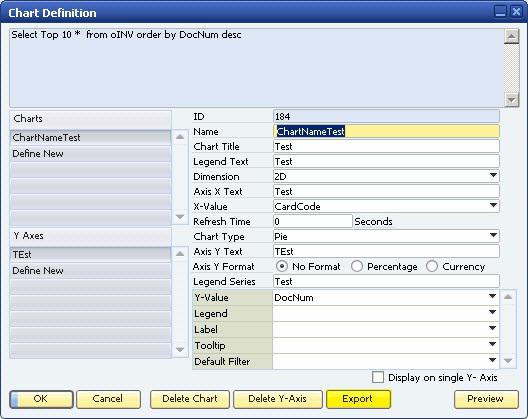Select the Currency axis format option
The width and height of the screenshot is (528, 419).
[432, 266]
